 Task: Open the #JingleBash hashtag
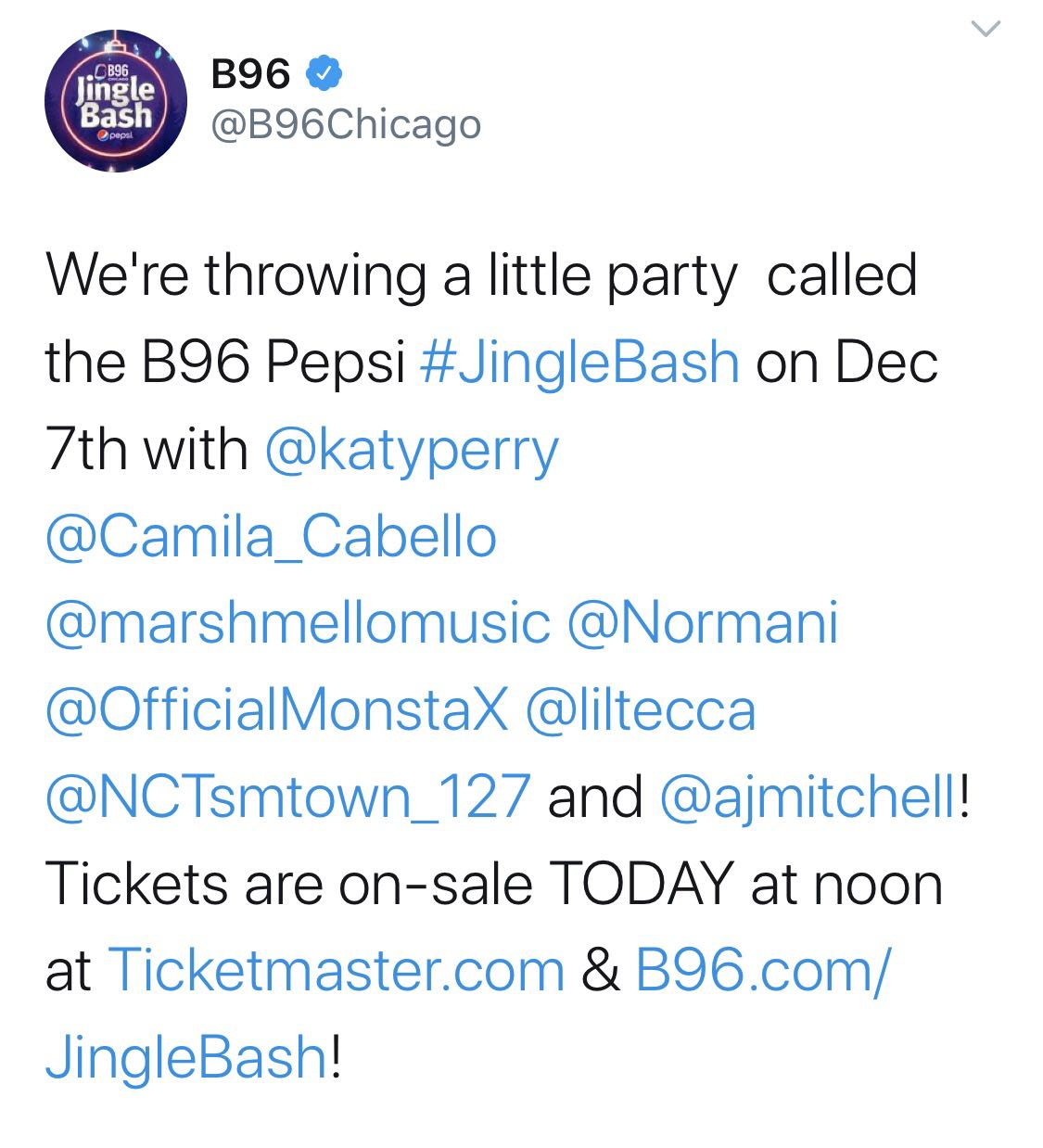580,362
